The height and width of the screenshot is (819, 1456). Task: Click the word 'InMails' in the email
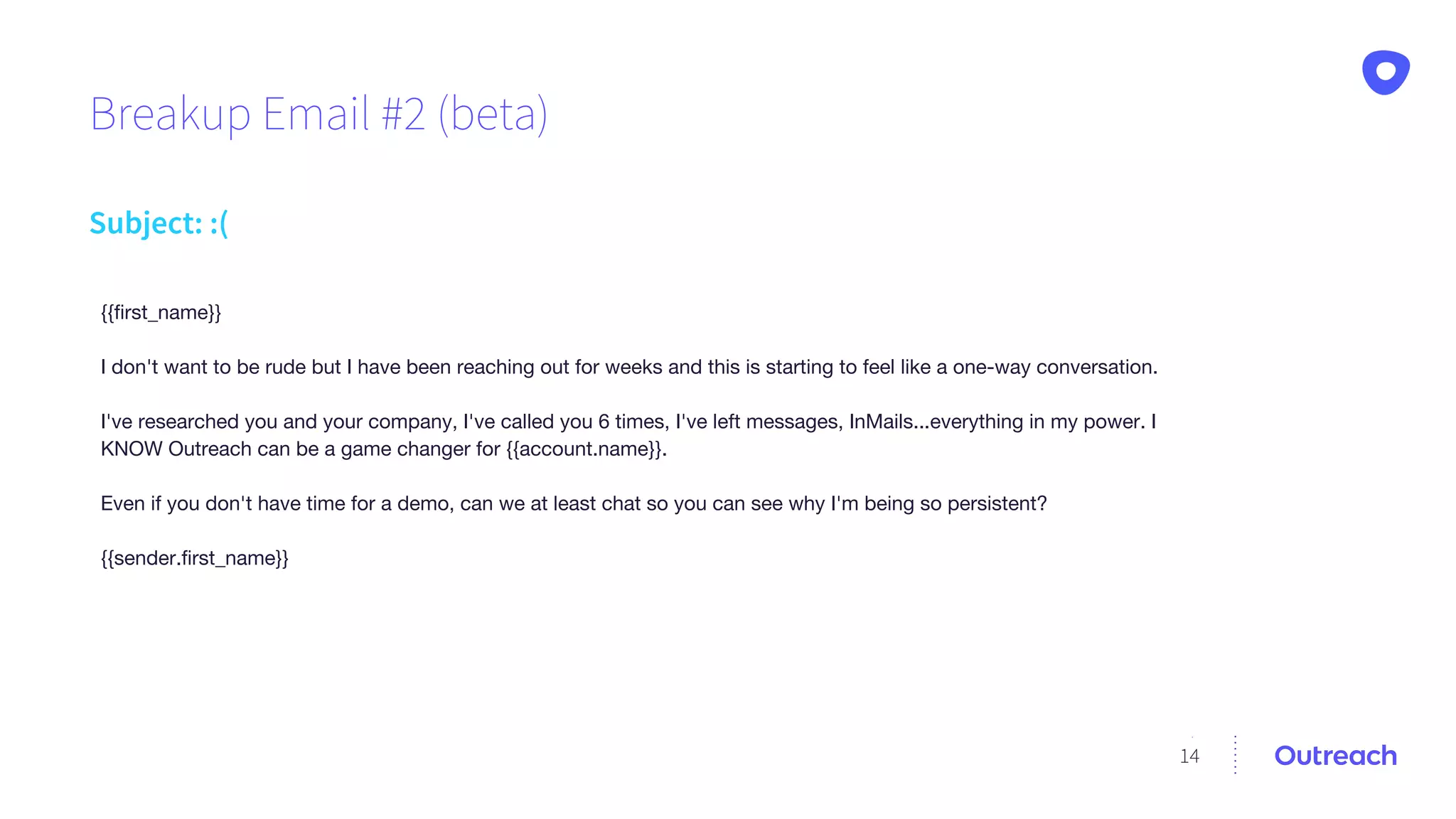880,422
